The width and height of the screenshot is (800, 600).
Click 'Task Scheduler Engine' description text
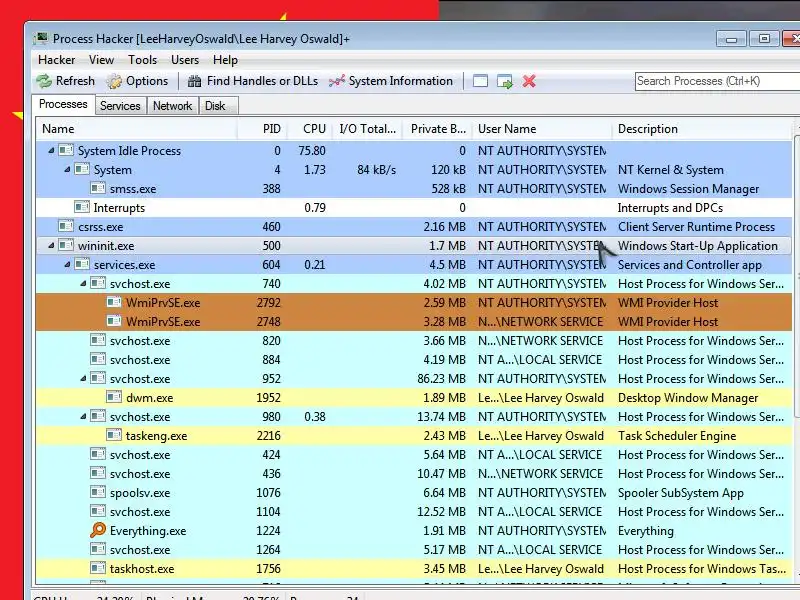(x=677, y=436)
